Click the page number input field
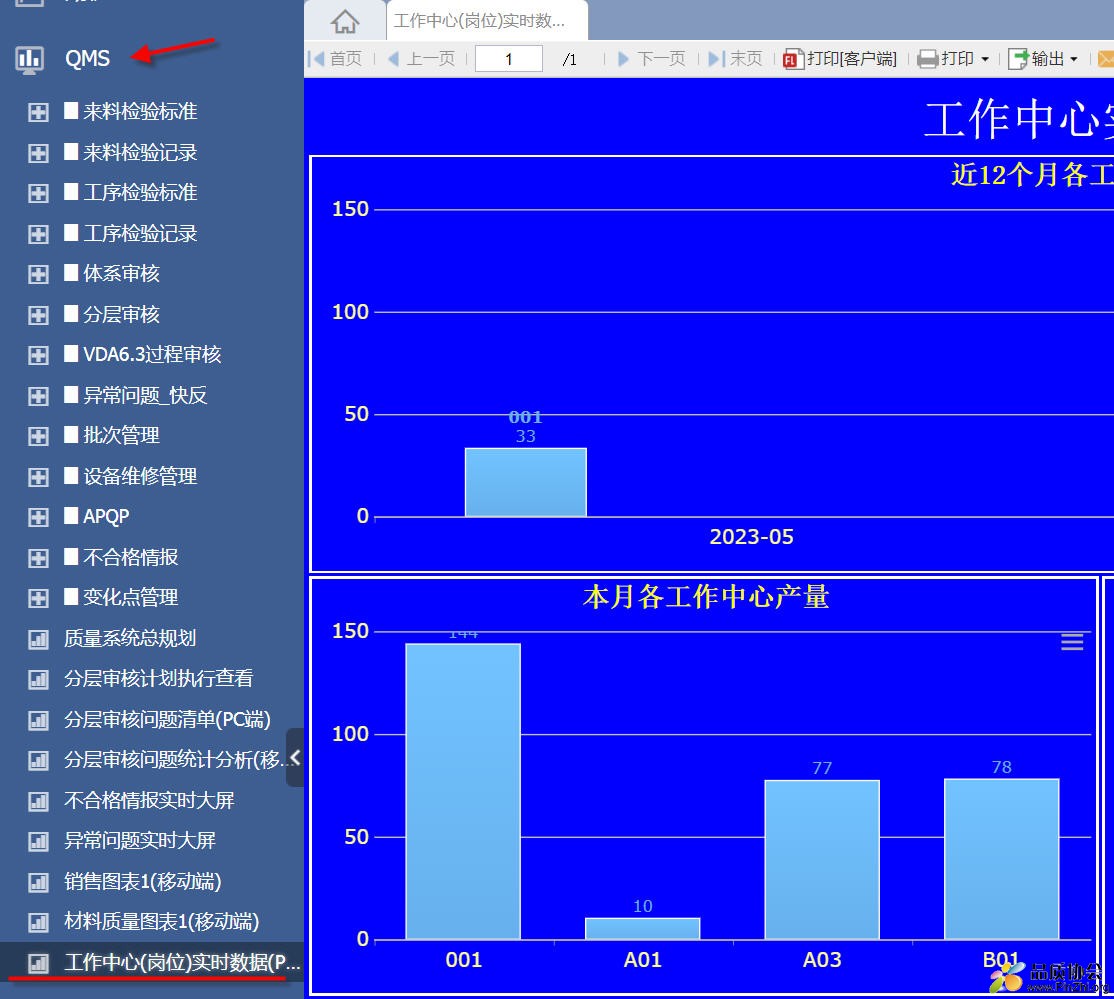 509,59
